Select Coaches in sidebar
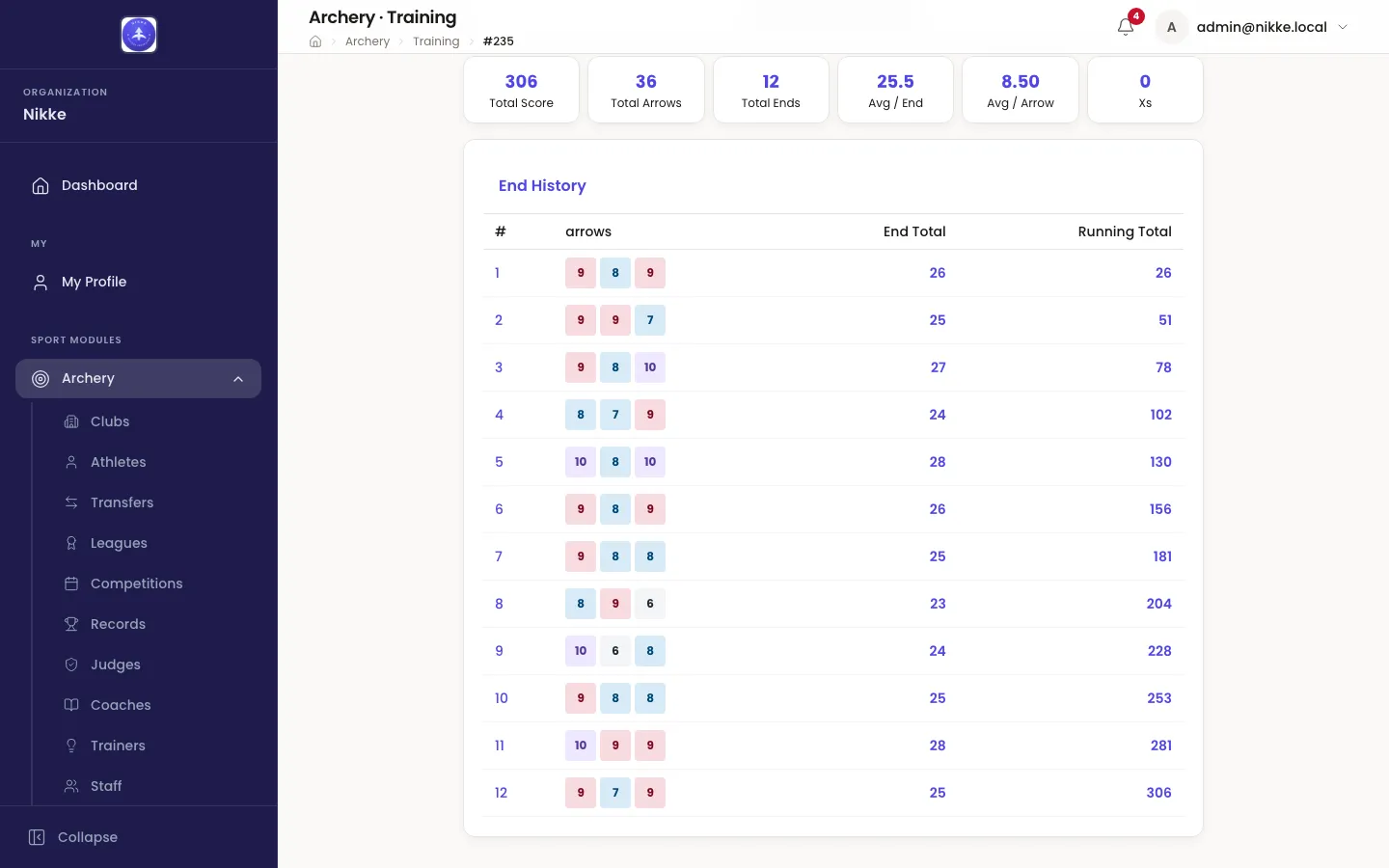The image size is (1389, 868). pos(154,705)
